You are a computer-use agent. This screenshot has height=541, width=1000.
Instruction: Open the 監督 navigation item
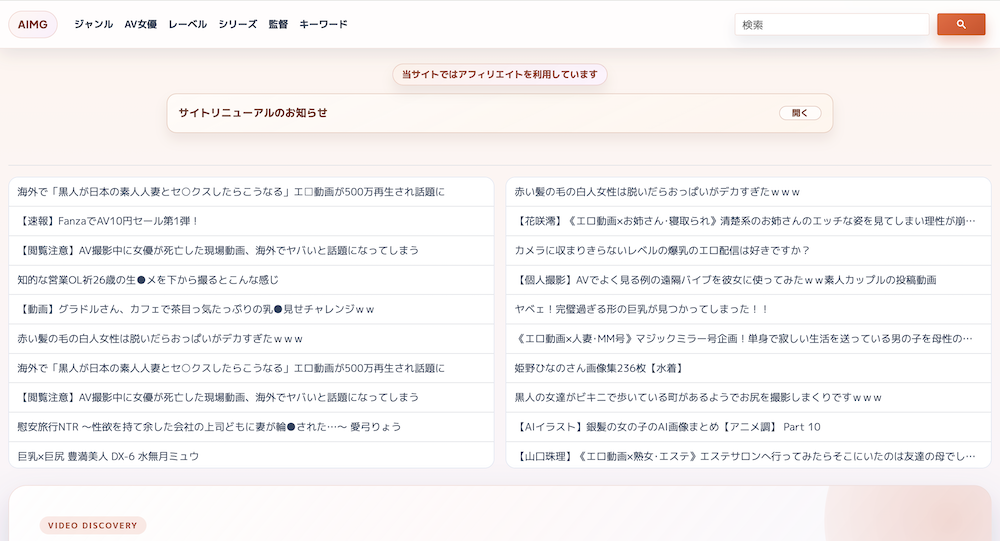(278, 24)
